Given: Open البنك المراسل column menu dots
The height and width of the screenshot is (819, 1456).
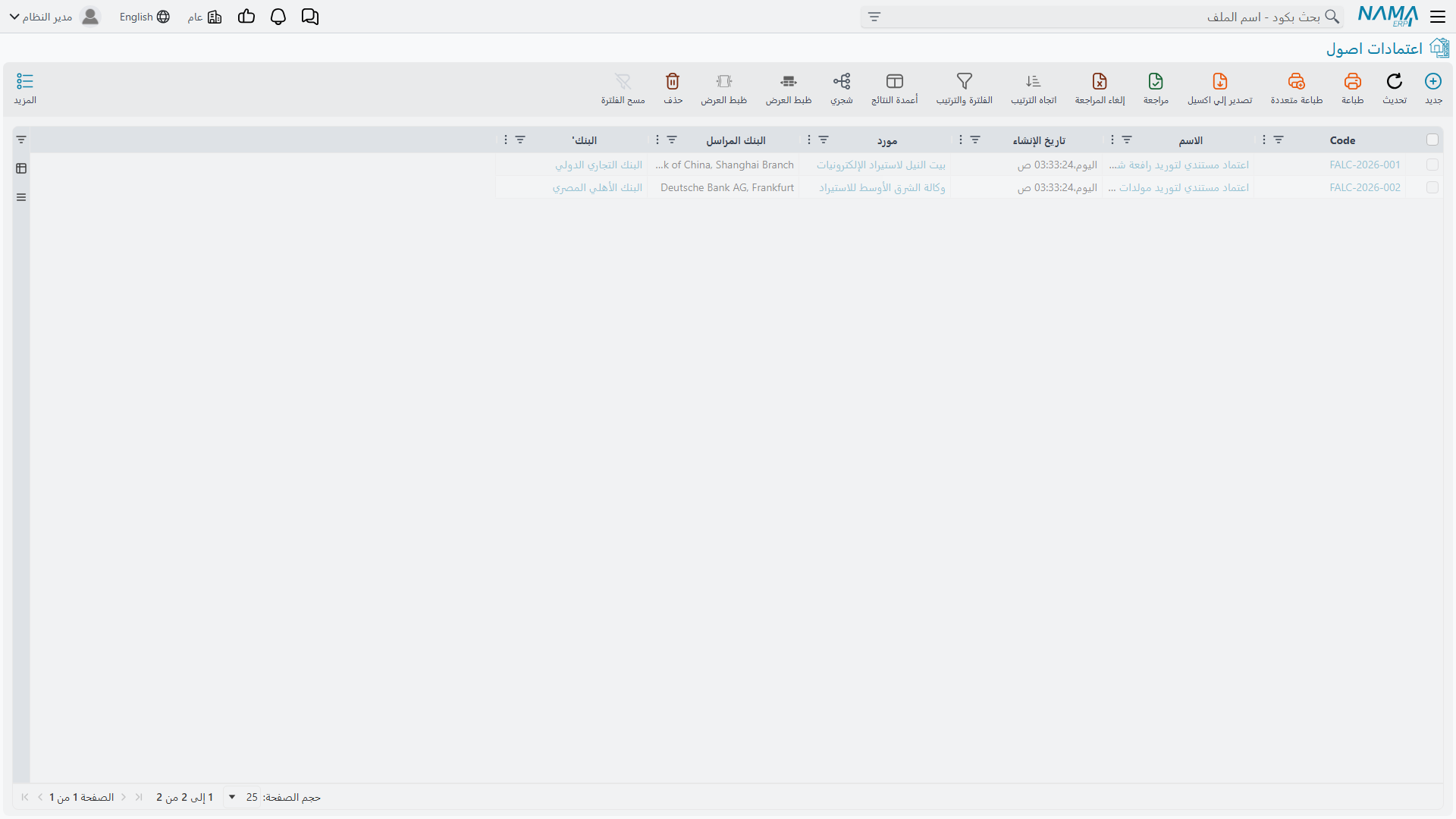Looking at the screenshot, I should coord(657,140).
